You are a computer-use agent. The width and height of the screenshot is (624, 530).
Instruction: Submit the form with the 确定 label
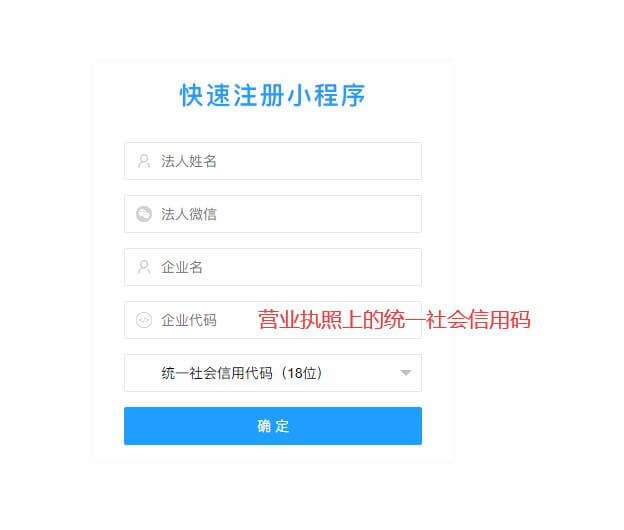pyautogui.click(x=273, y=426)
